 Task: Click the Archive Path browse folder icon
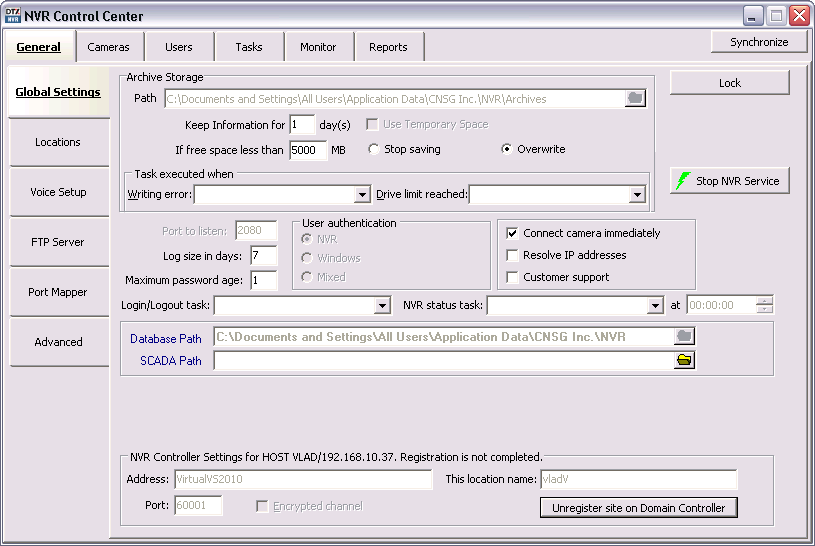pyautogui.click(x=635, y=98)
